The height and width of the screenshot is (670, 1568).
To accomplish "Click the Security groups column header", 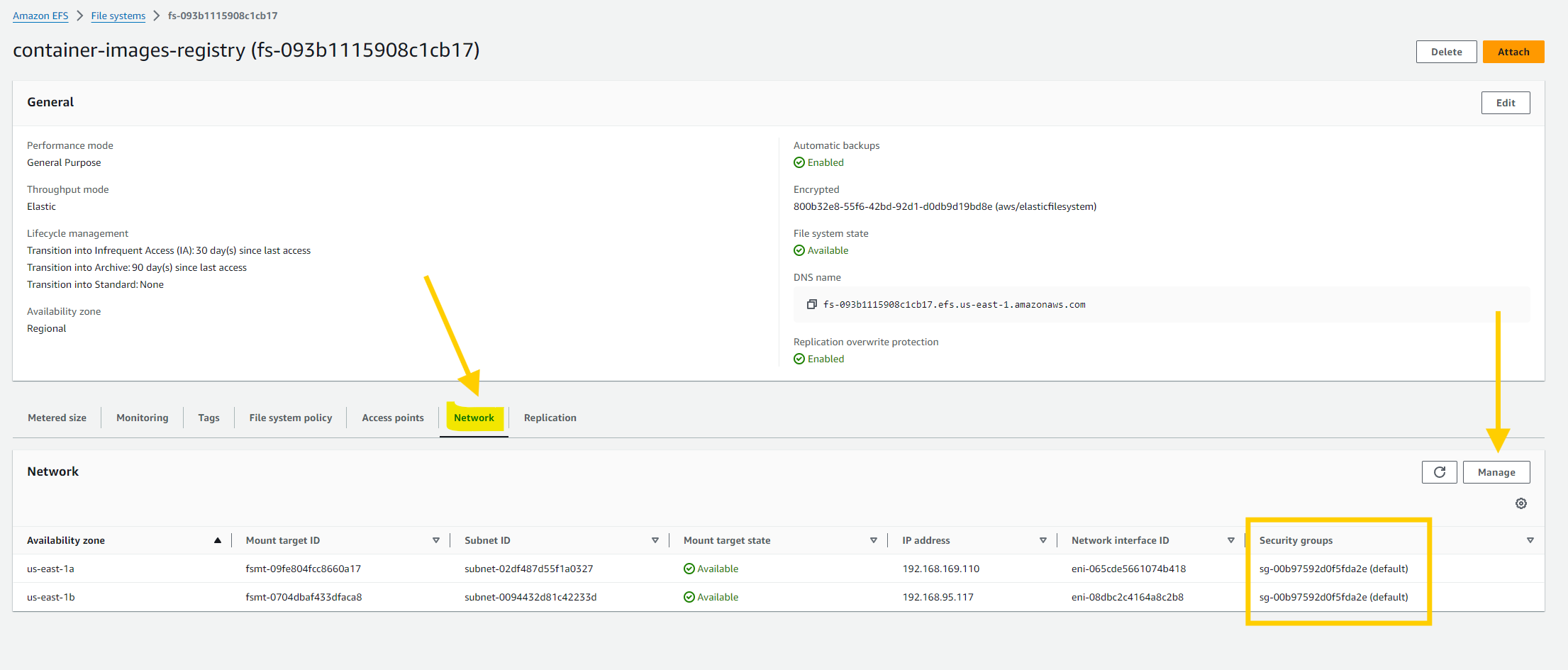I will click(1296, 540).
